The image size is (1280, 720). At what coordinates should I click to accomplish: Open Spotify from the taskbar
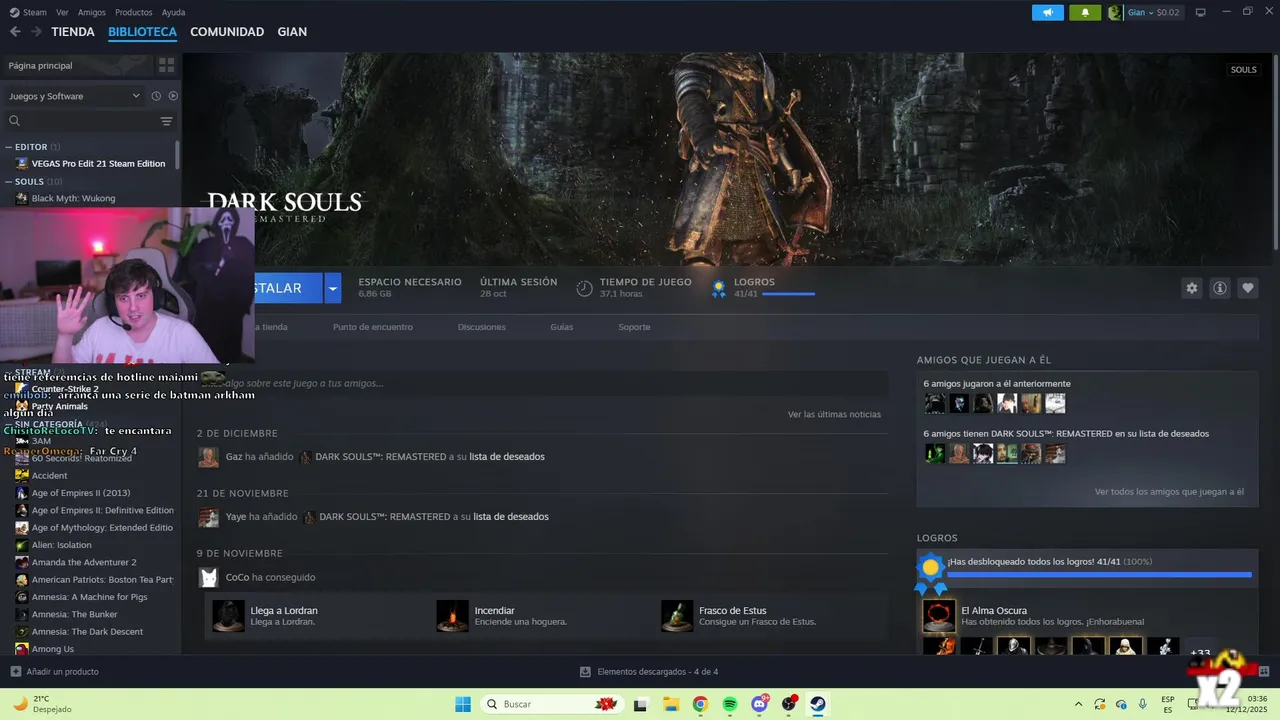click(730, 704)
